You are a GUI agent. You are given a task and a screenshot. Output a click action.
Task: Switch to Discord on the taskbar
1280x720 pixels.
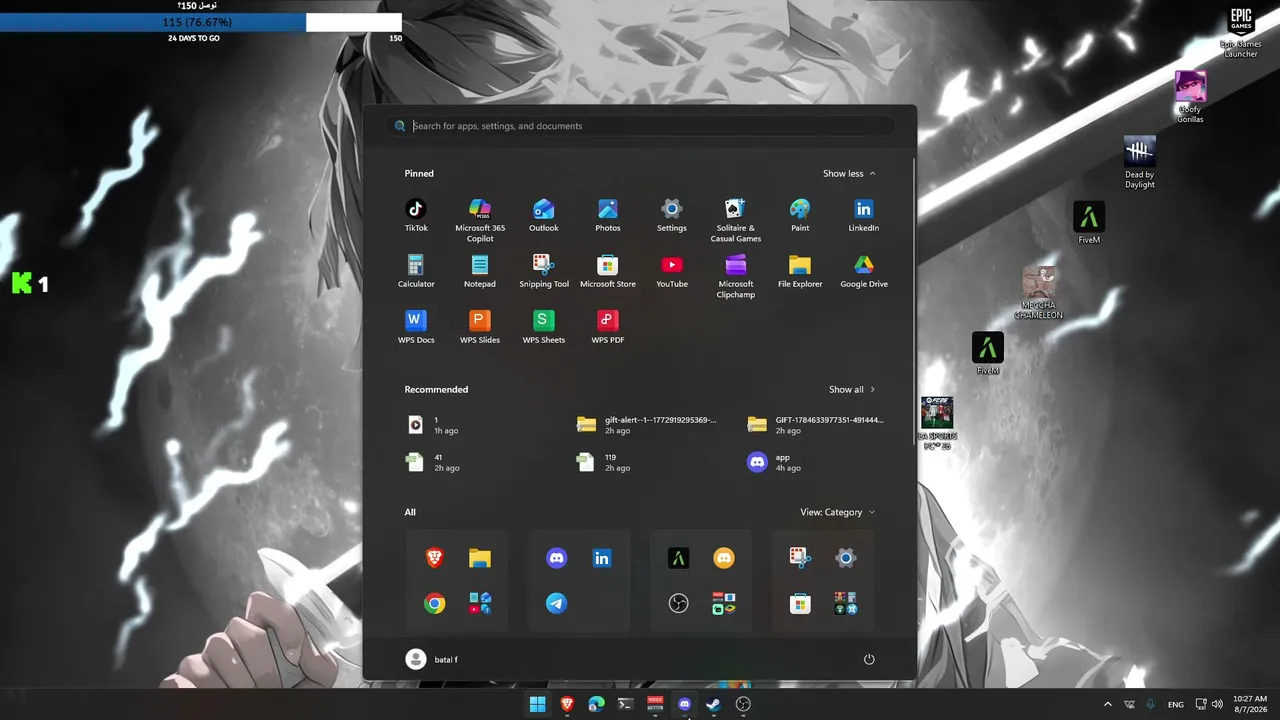click(x=684, y=704)
